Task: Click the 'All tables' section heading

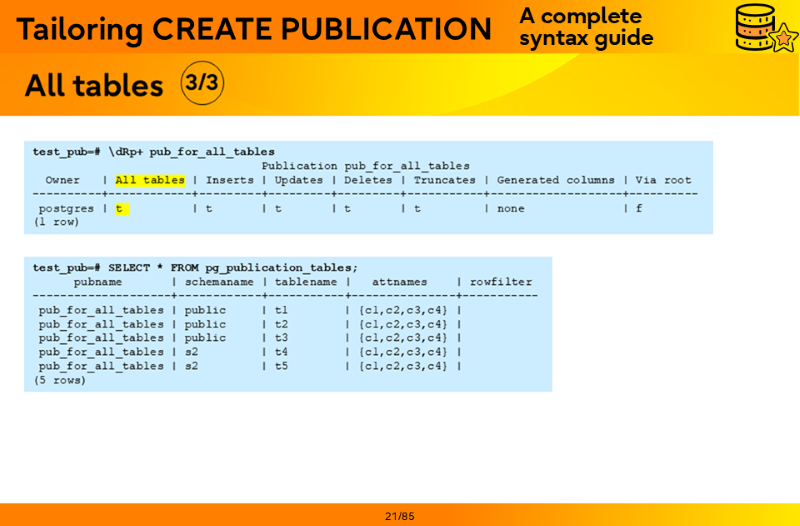Action: 94,86
